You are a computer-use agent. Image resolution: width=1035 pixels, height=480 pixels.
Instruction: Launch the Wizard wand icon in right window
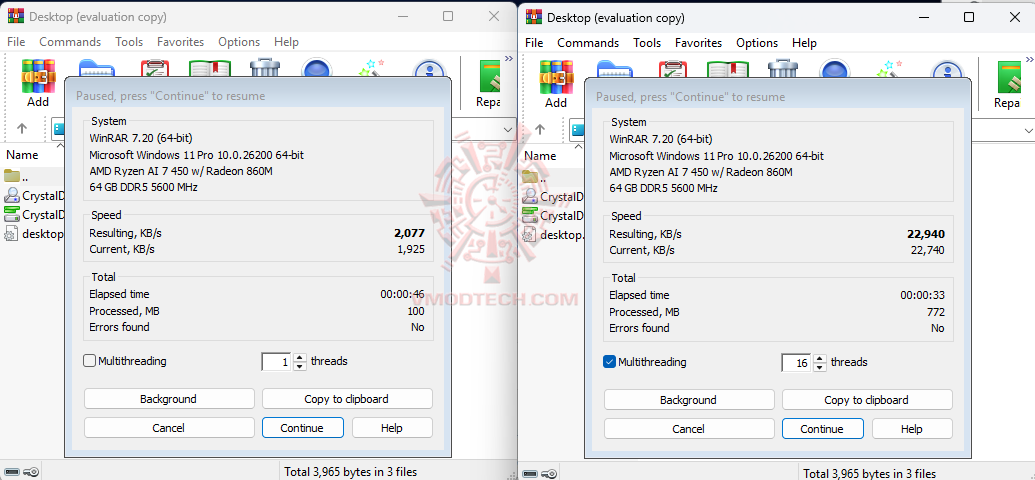[890, 68]
